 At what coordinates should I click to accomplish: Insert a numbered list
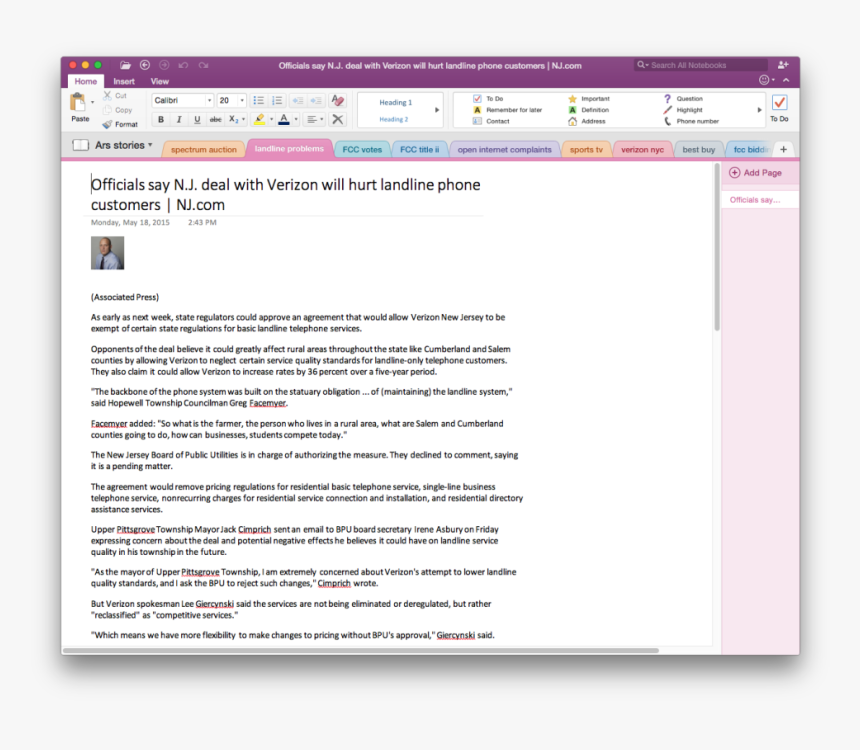click(x=277, y=101)
